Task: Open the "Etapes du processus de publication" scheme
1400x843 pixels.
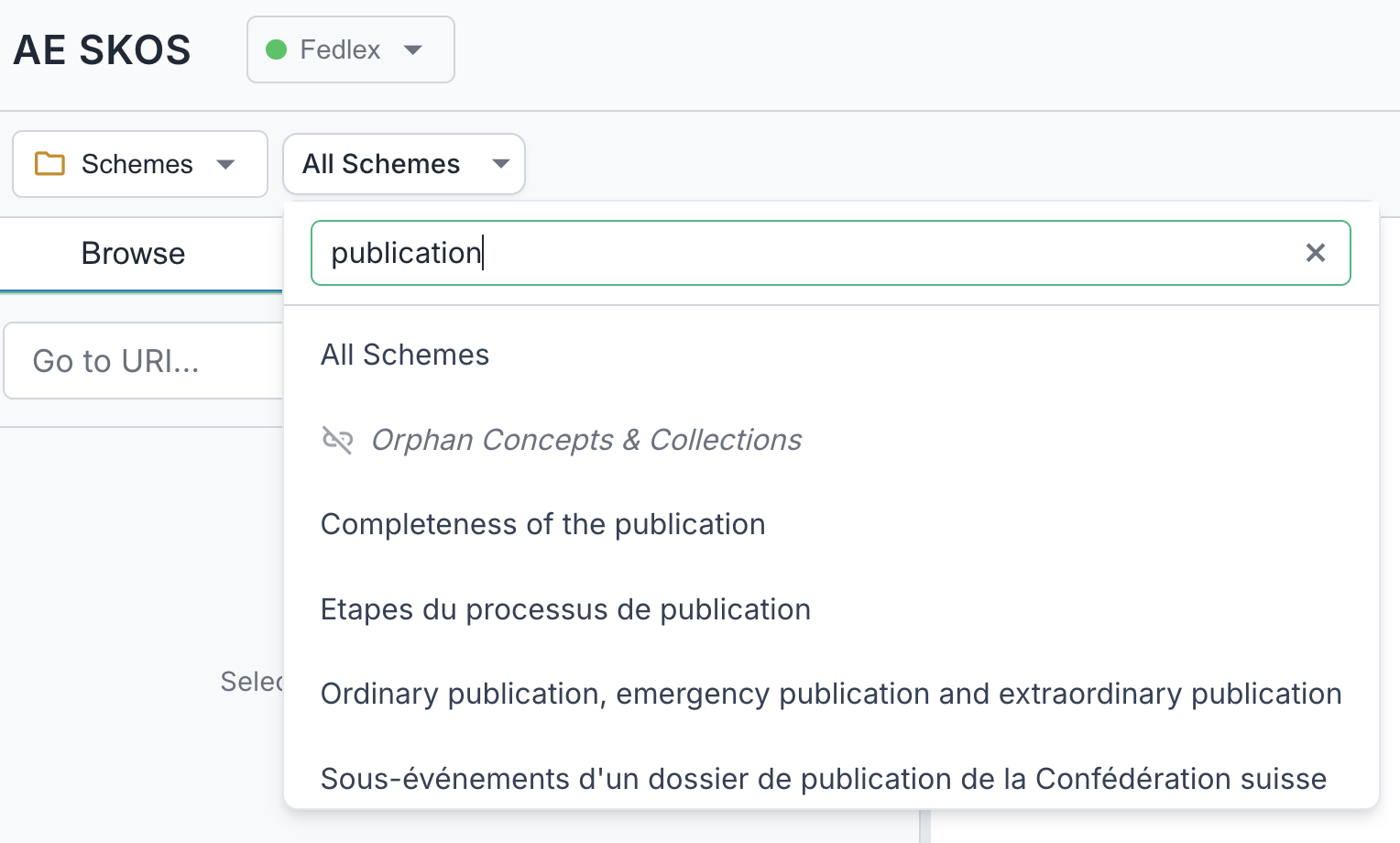Action: coord(565,609)
